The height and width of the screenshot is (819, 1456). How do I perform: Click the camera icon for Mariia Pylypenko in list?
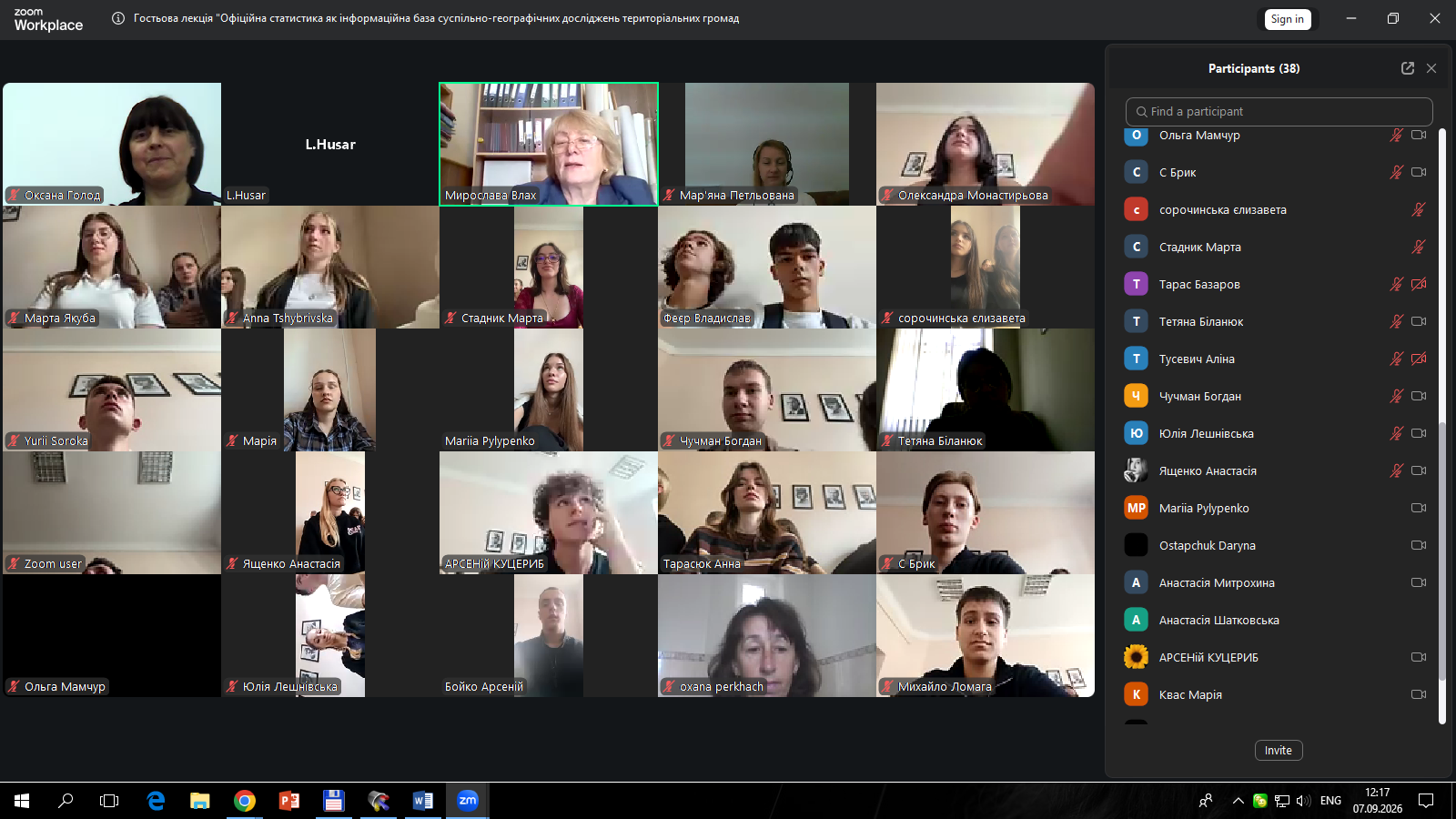(1419, 508)
